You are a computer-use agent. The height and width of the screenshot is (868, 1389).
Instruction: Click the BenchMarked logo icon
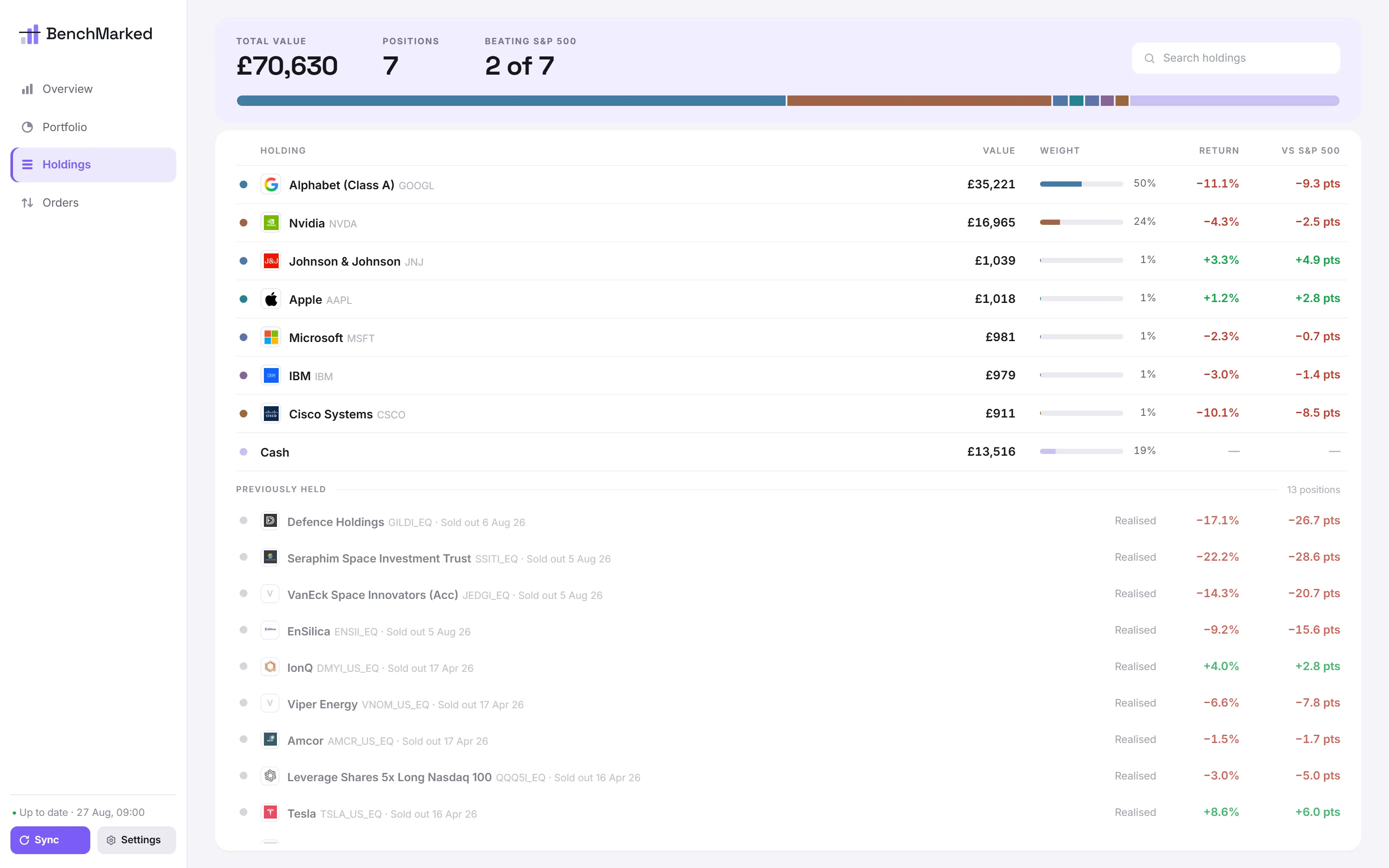click(x=30, y=34)
